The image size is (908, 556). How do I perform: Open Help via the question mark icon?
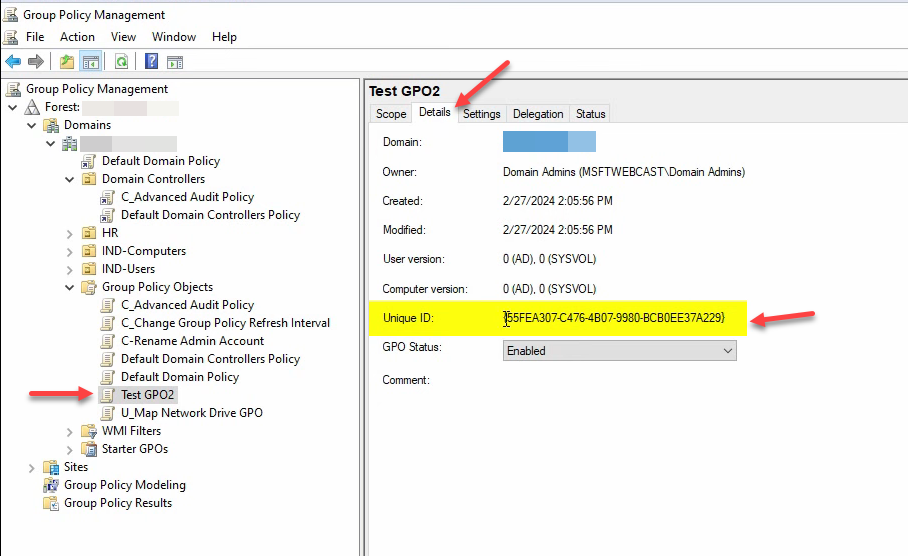pos(152,61)
